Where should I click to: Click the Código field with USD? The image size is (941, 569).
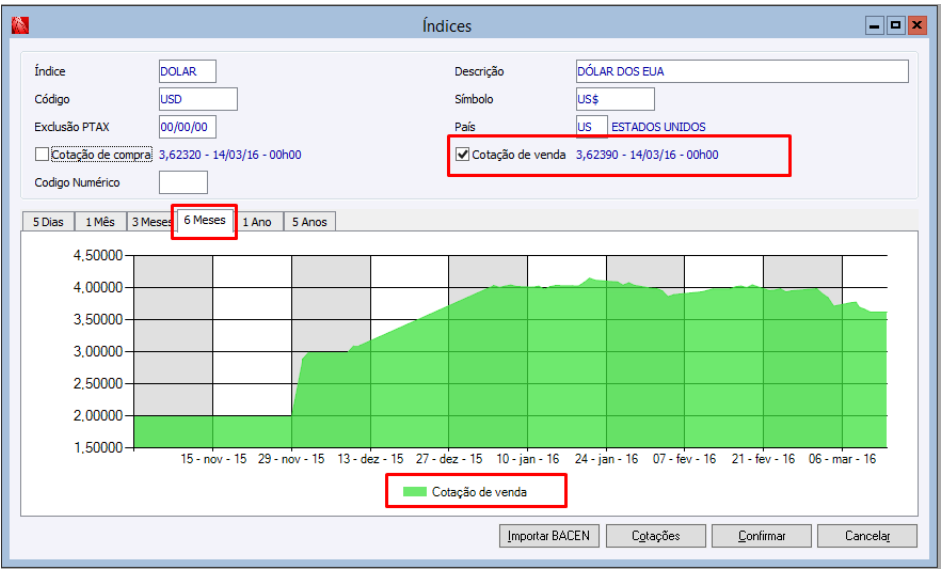tap(198, 99)
